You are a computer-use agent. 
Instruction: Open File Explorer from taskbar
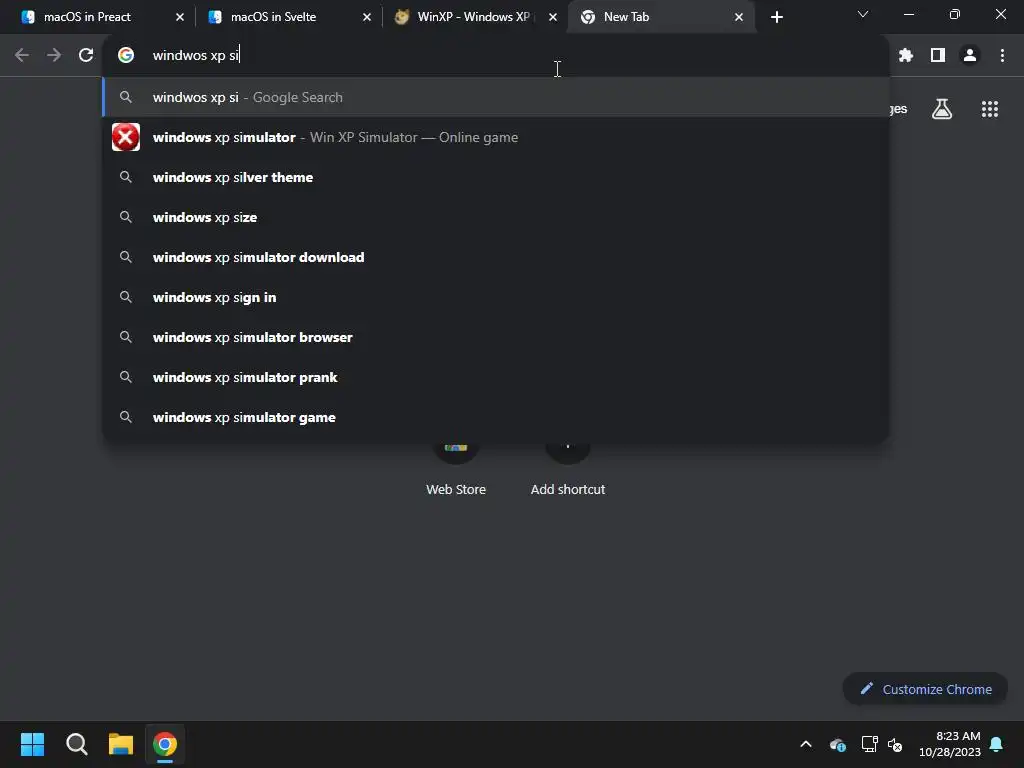[x=121, y=744]
